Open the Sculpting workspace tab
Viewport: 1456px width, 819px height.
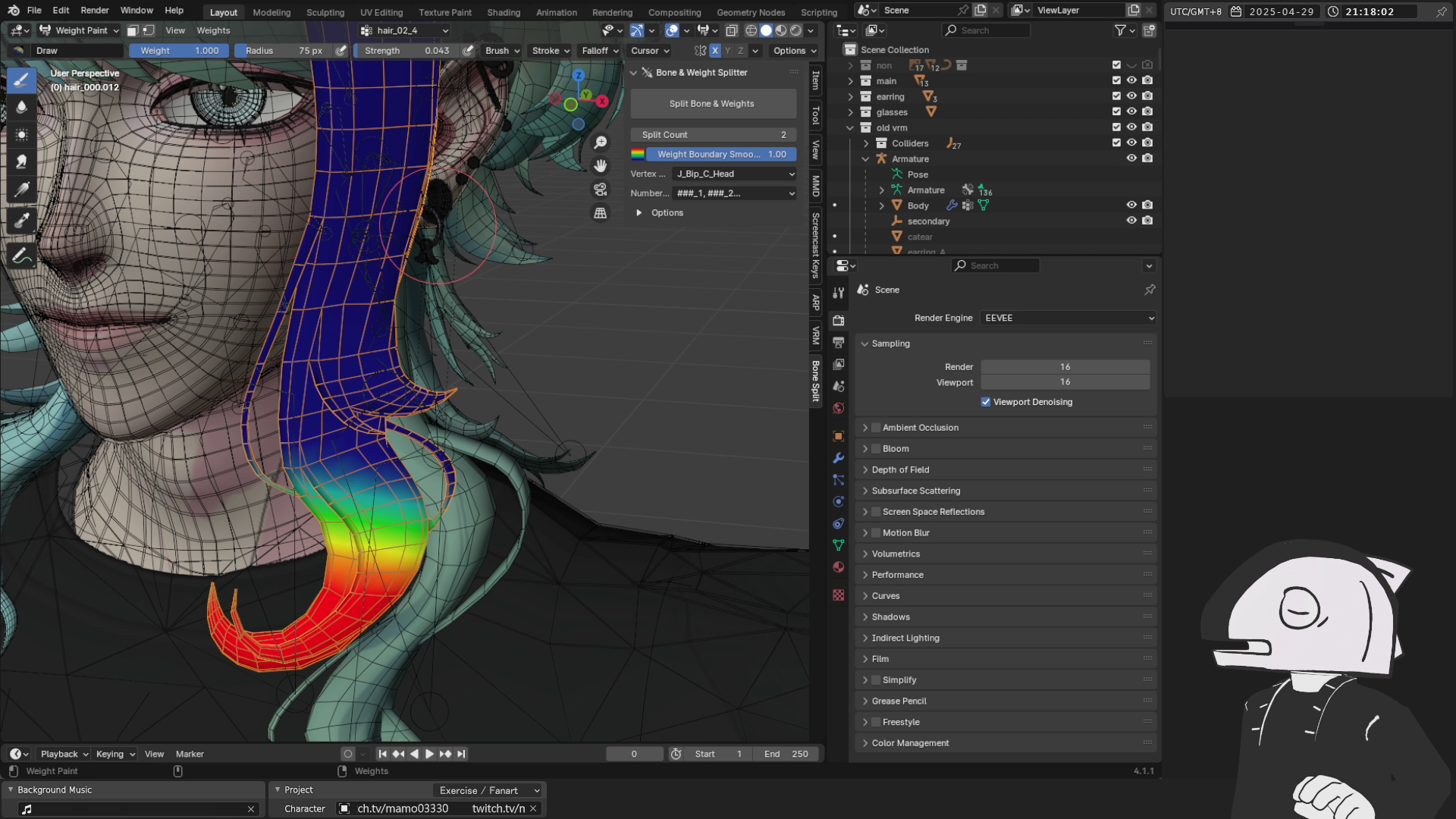(325, 12)
